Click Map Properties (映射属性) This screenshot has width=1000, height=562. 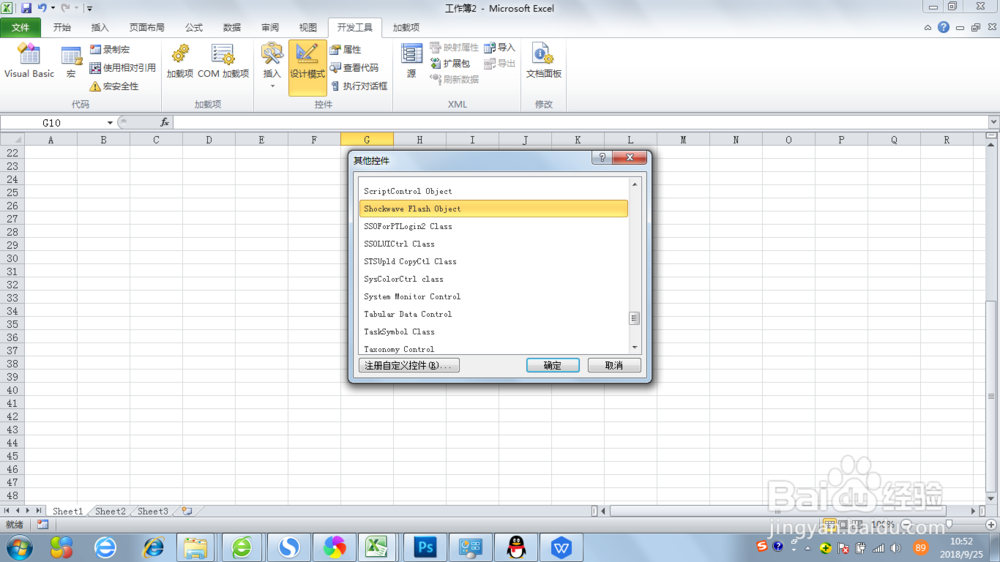click(x=453, y=48)
